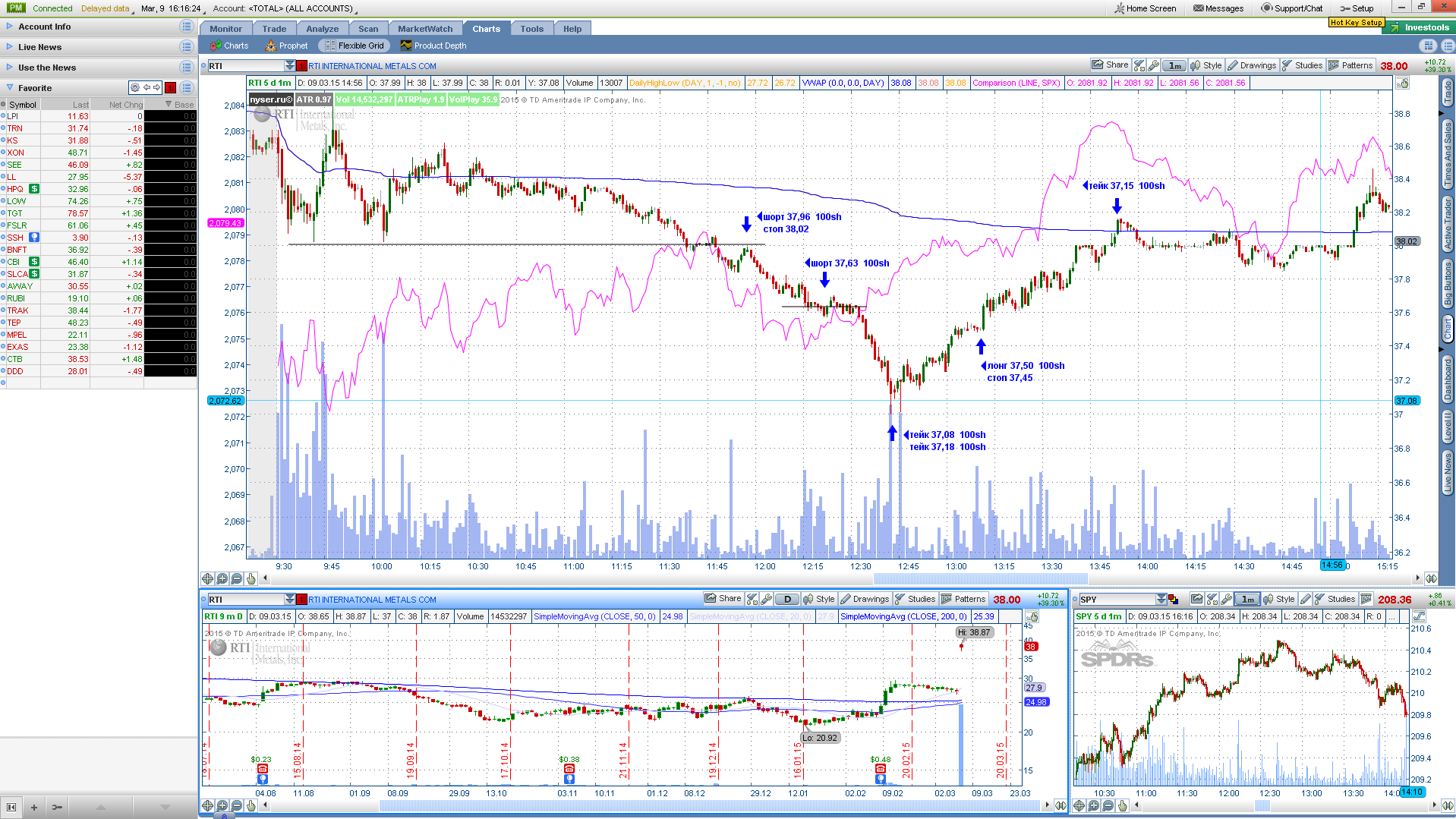Image resolution: width=1456 pixels, height=819 pixels.
Task: Toggle the 1m timeframe button on main chart
Action: coord(1174,65)
